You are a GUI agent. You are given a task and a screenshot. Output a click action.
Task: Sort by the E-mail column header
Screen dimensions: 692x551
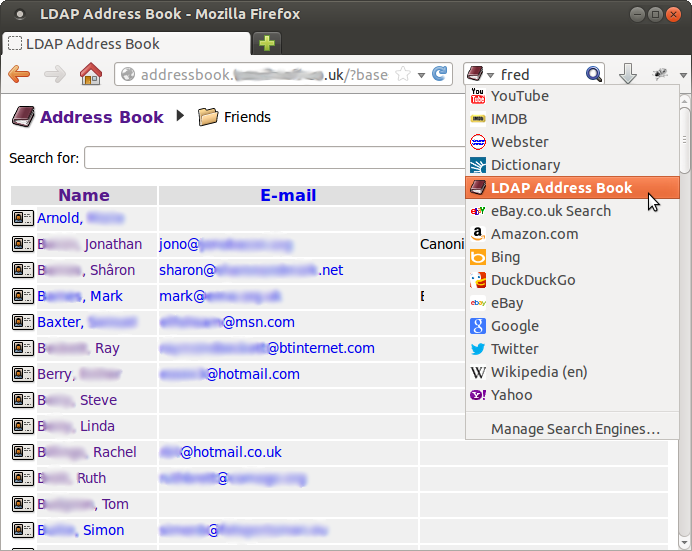pos(288,195)
